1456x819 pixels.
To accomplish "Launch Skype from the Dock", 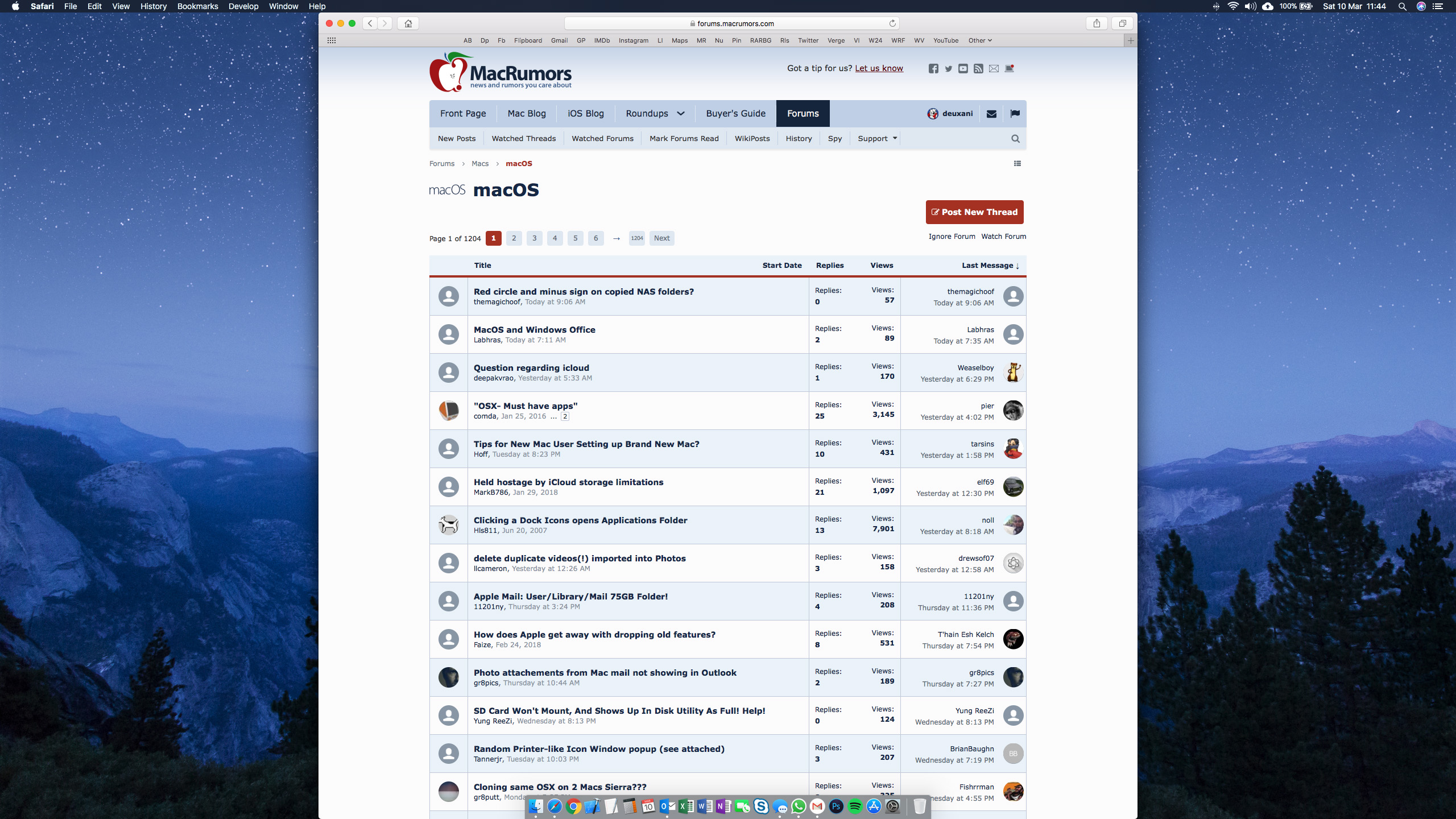I will pos(761,806).
